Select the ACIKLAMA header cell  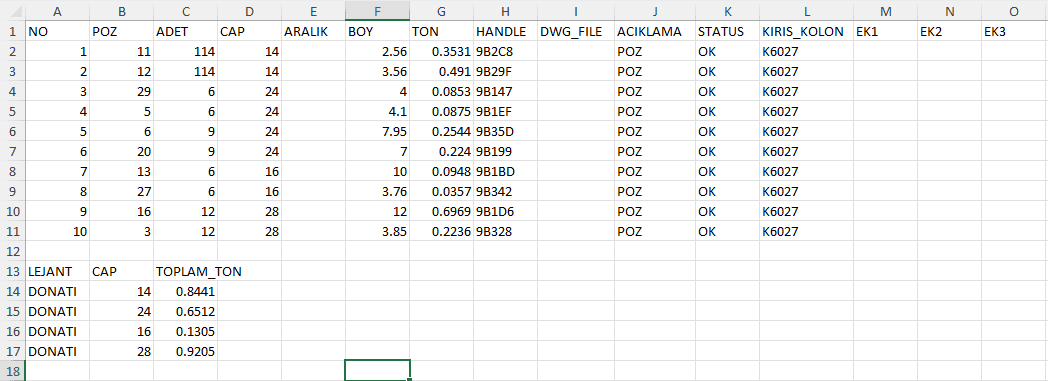(x=655, y=31)
